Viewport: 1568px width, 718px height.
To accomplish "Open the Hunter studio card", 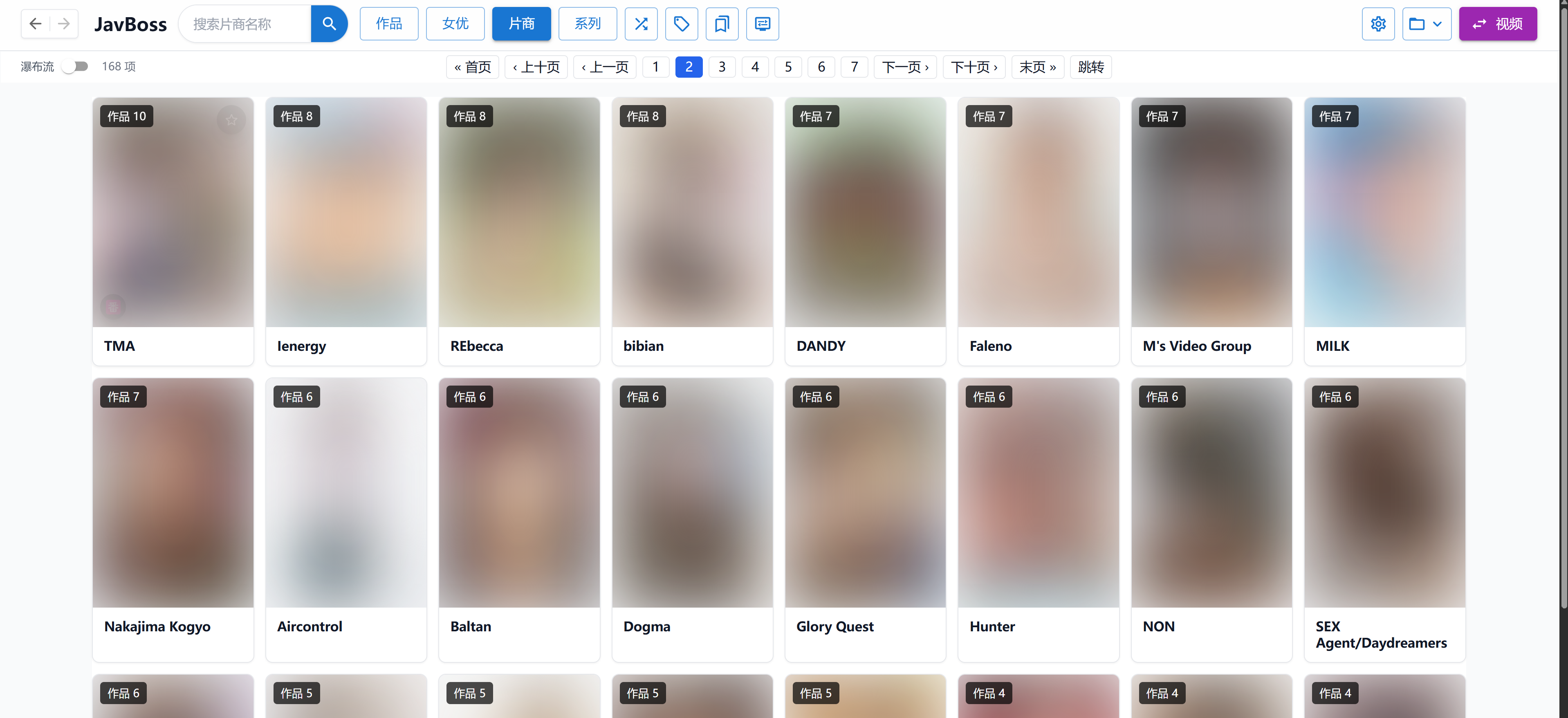I will pyautogui.click(x=1039, y=520).
